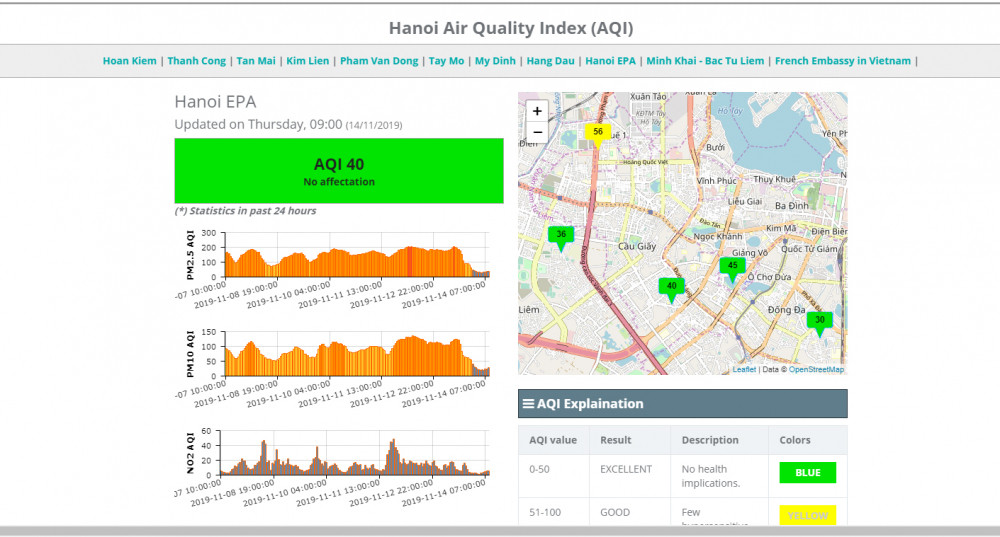Image resolution: width=1000 pixels, height=537 pixels.
Task: Click the green map marker showing 40
Action: pyautogui.click(x=671, y=287)
